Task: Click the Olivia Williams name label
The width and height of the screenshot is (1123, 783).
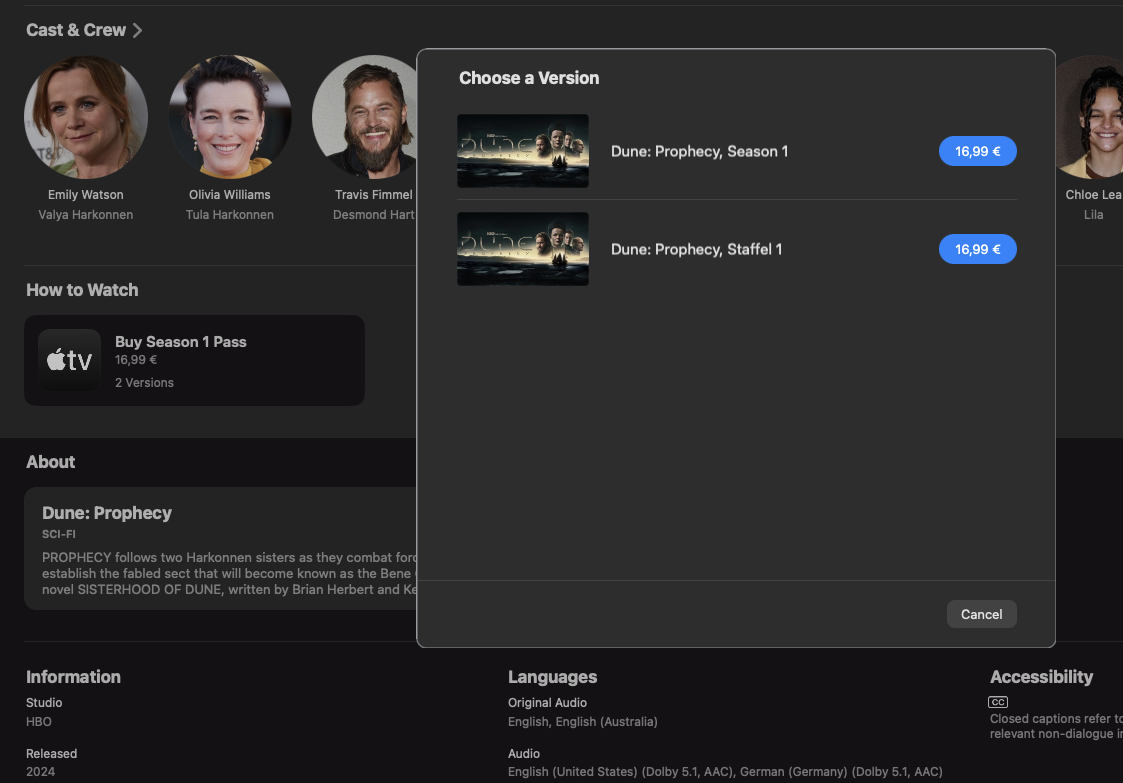Action: pos(230,195)
